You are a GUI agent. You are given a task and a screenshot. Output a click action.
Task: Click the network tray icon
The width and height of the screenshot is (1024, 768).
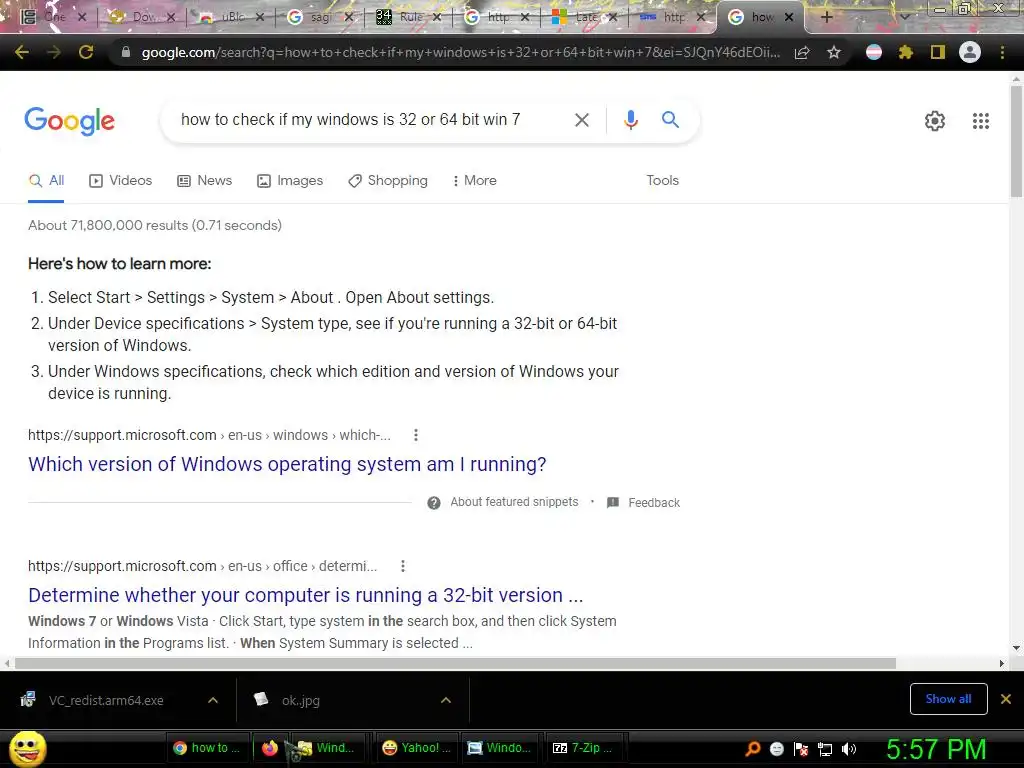(825, 749)
